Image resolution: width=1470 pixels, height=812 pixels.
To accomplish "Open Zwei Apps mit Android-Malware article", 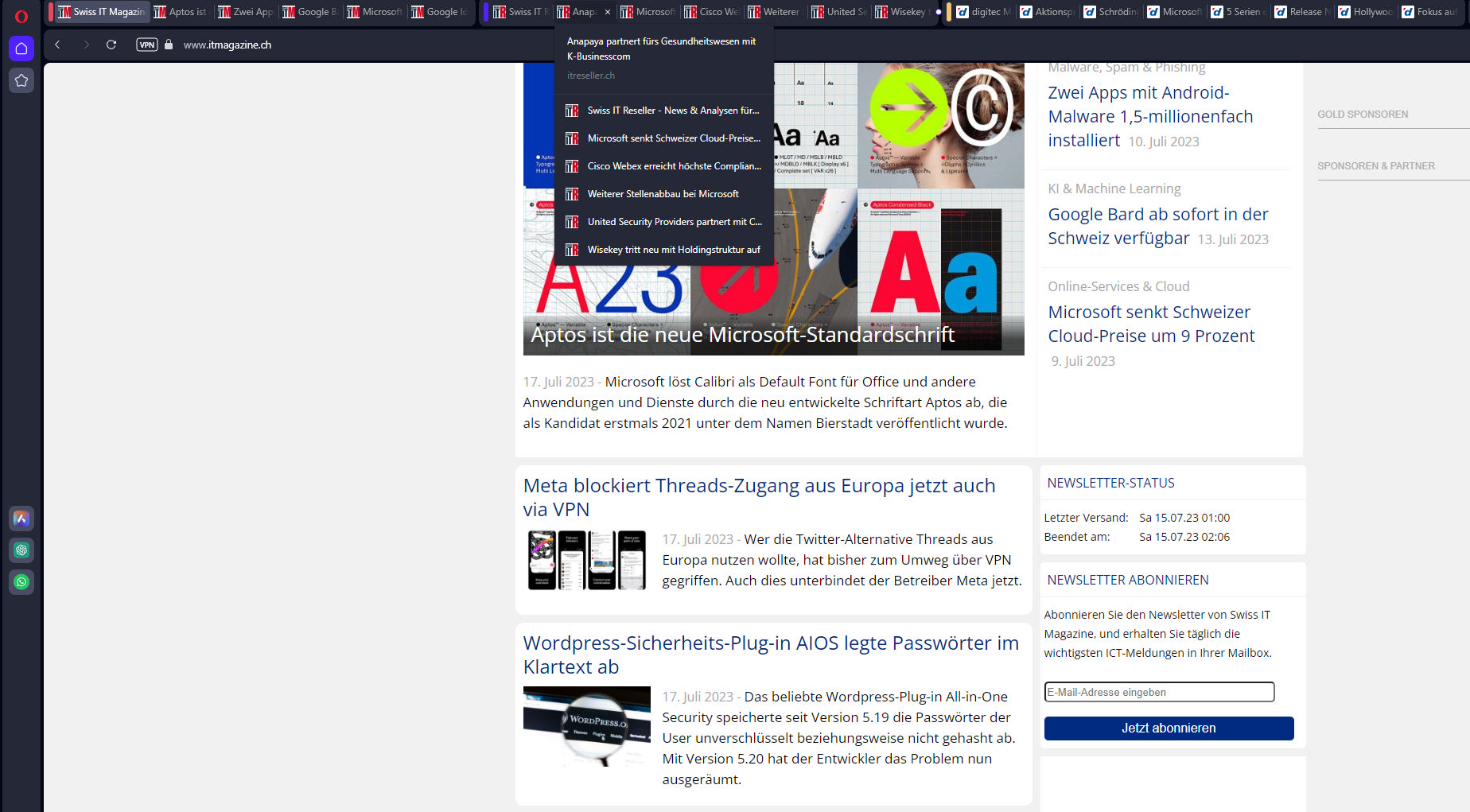I will 1150,116.
